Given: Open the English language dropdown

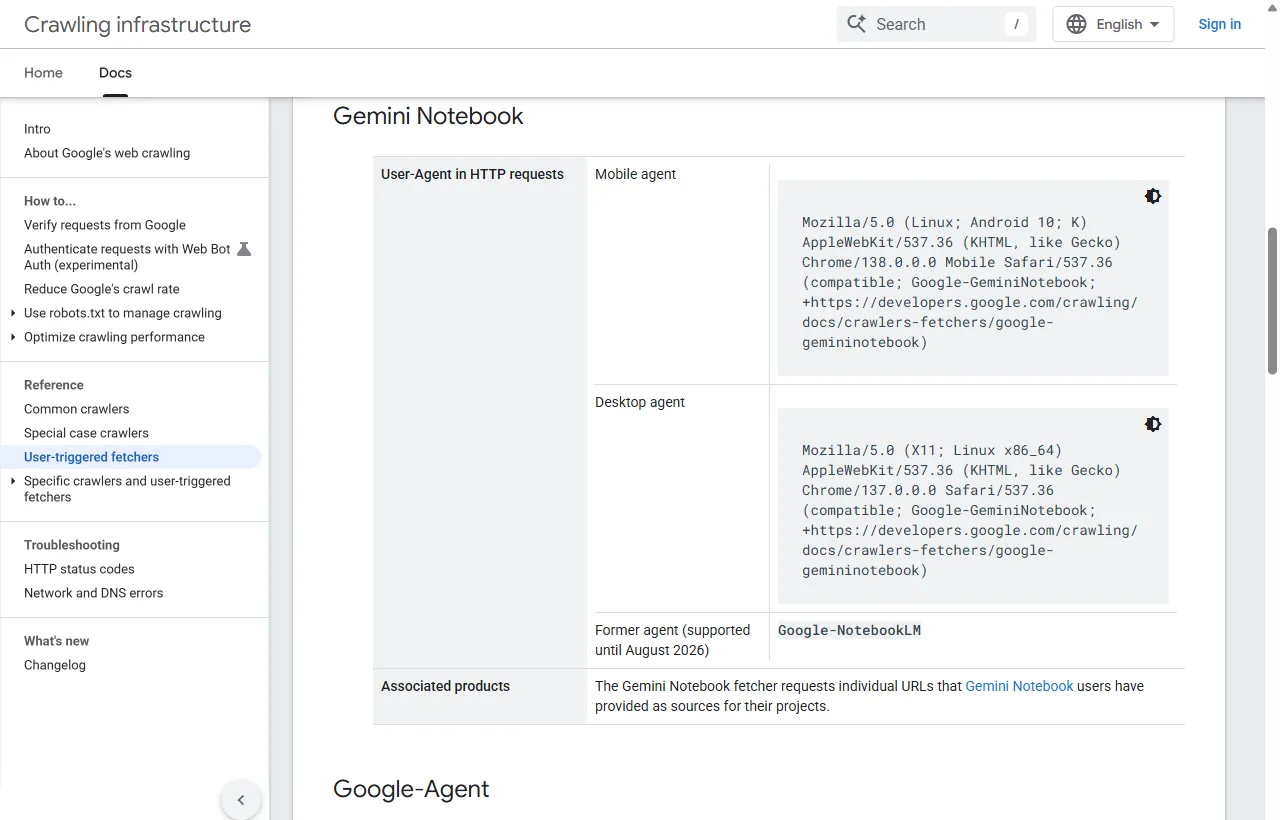Looking at the screenshot, I should (x=1113, y=24).
